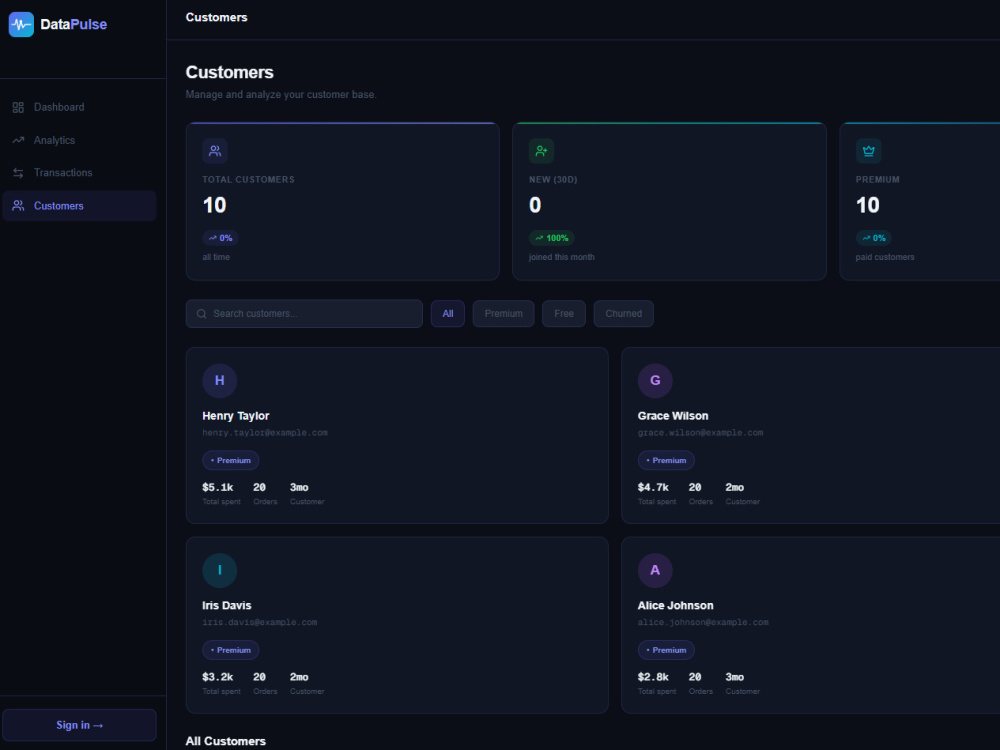Click the 0% badge under Total Customers

pos(221,238)
